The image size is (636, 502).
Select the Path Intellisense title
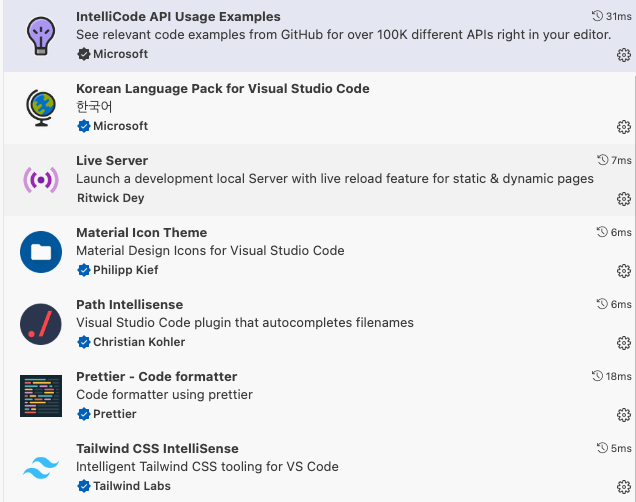[129, 305]
